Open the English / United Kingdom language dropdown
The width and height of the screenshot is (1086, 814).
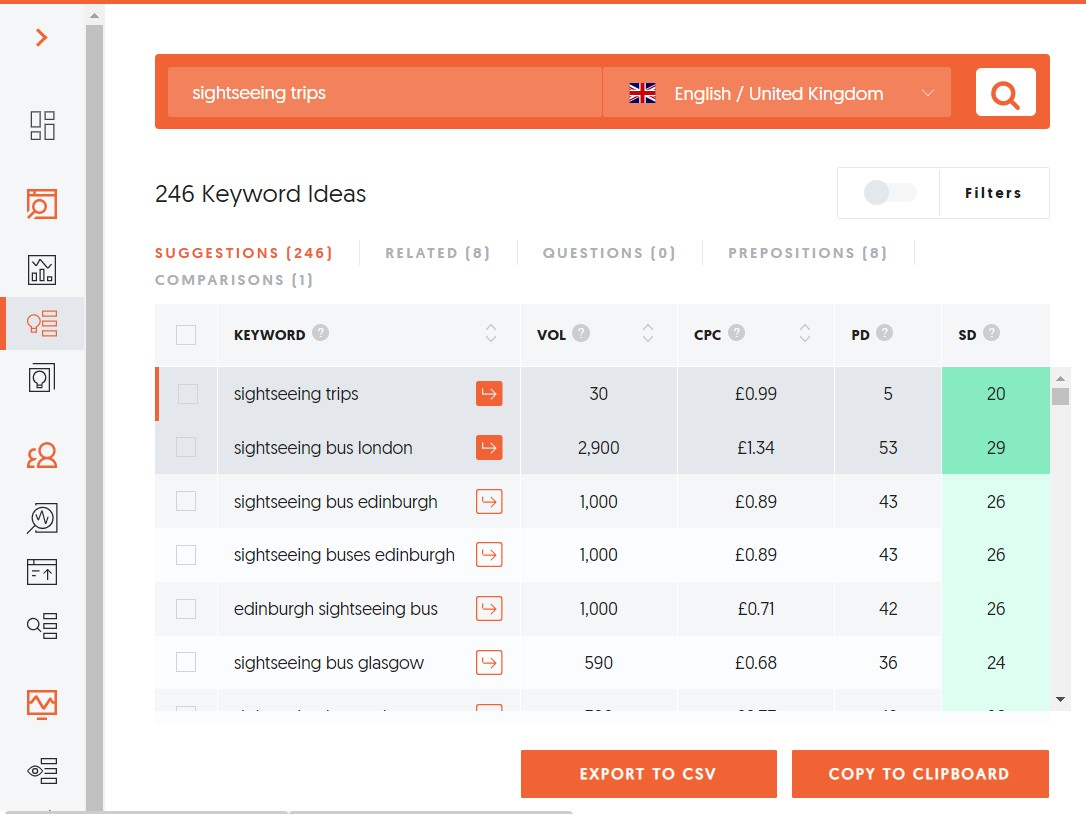pyautogui.click(x=777, y=92)
